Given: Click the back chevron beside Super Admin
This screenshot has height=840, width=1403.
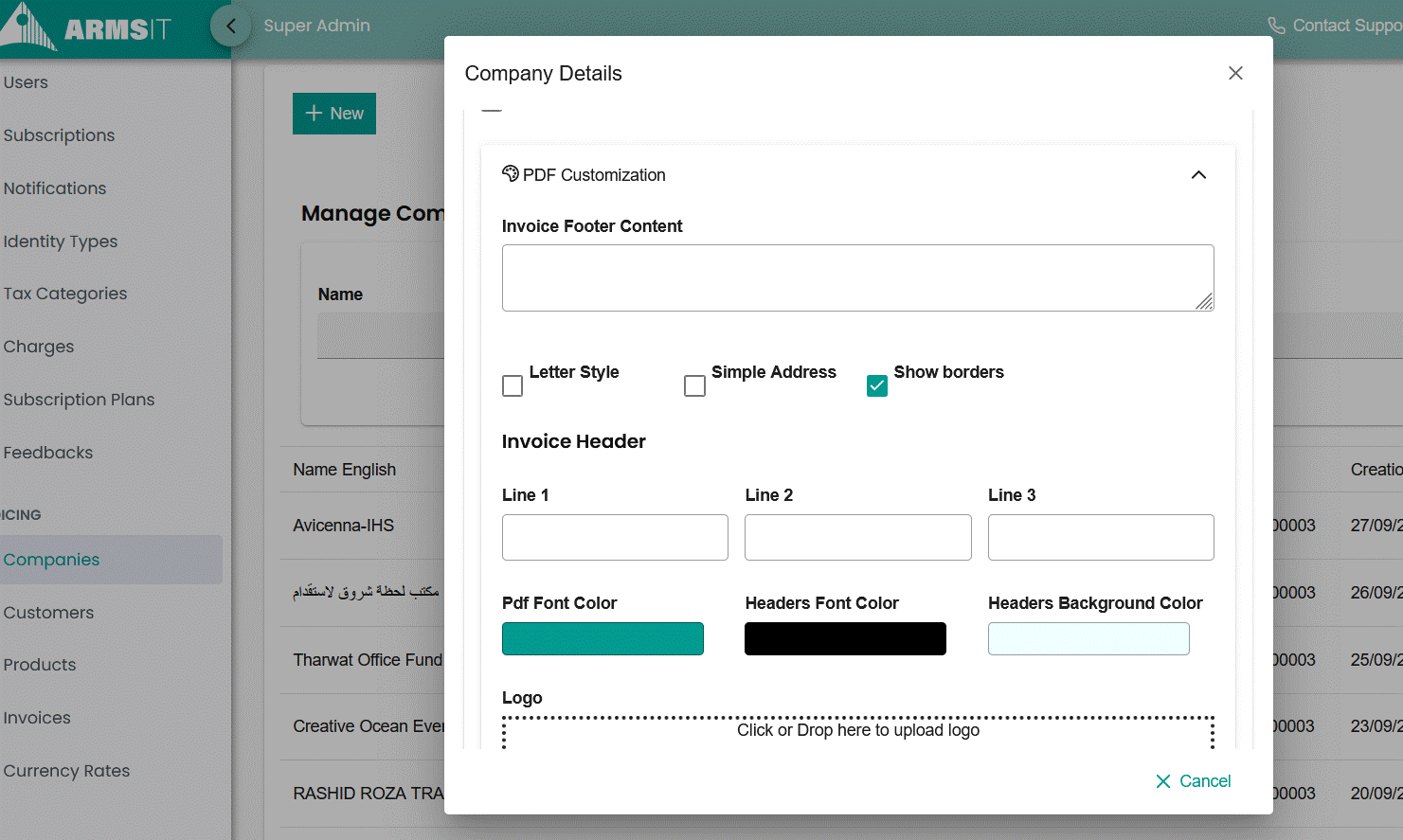Looking at the screenshot, I should point(230,26).
